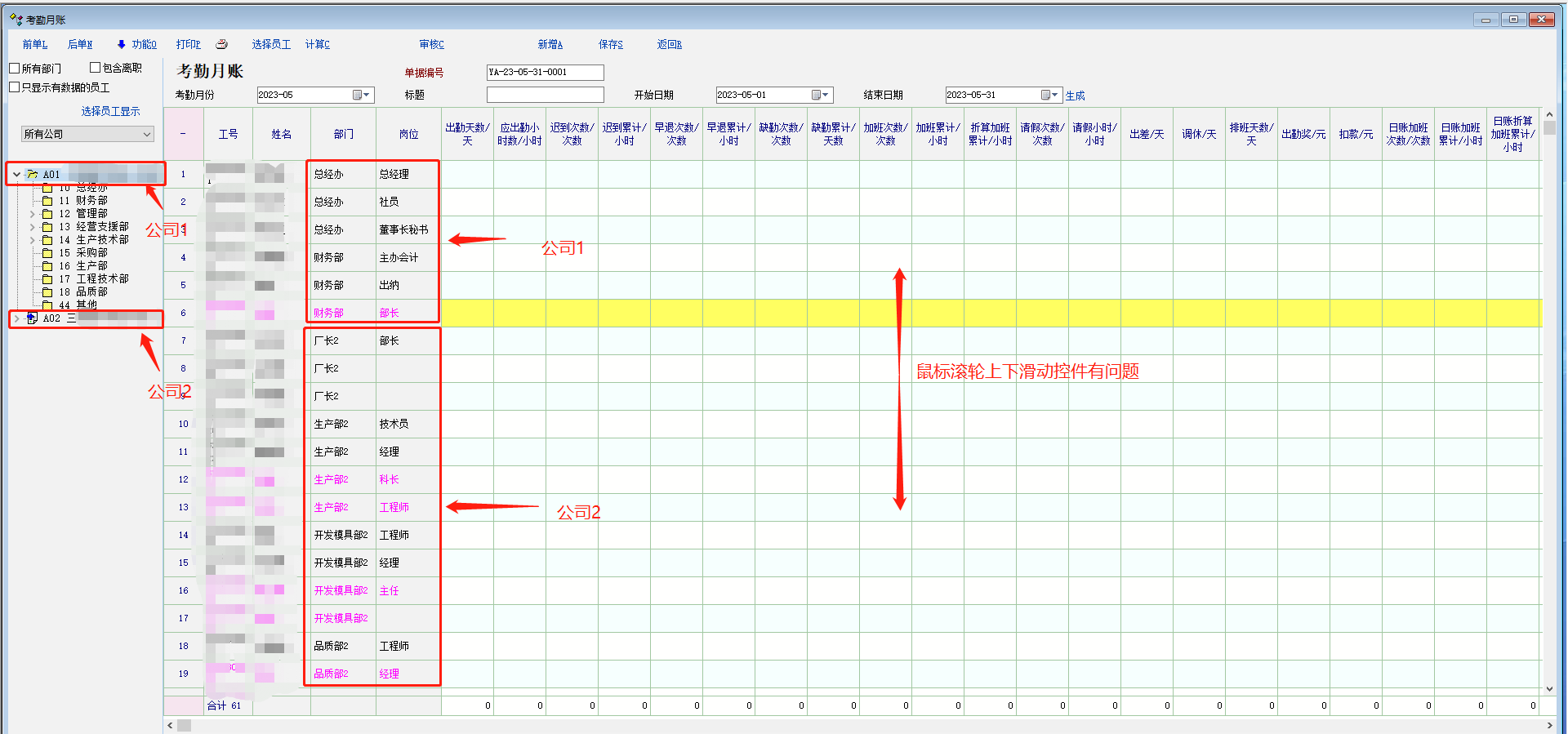Enable the 所有部门 checkbox
Screen dimensions: 1568x734
(x=15, y=69)
